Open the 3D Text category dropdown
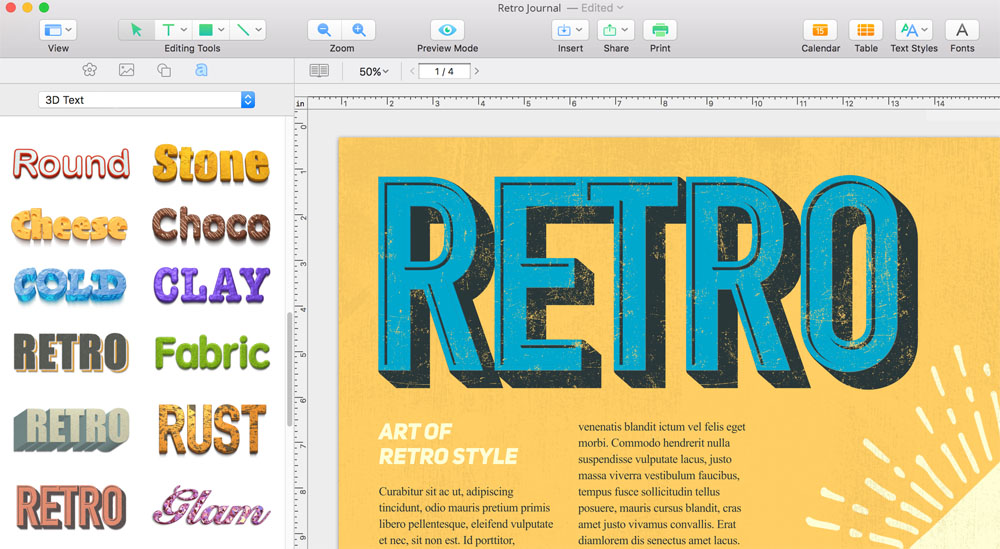Viewport: 1000px width, 549px height. pyautogui.click(x=146, y=100)
